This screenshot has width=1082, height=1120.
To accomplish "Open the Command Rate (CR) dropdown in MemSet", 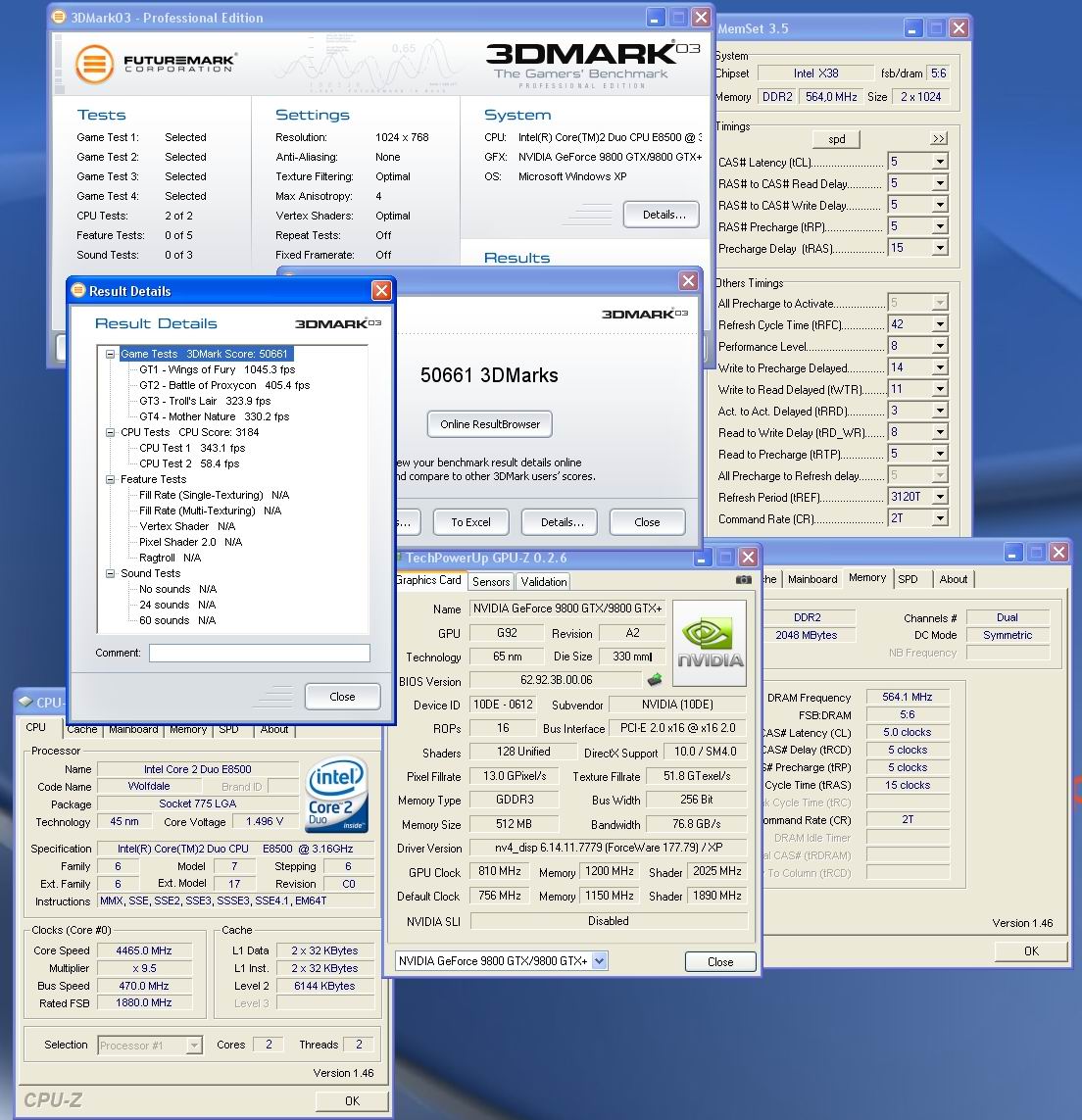I will (940, 518).
